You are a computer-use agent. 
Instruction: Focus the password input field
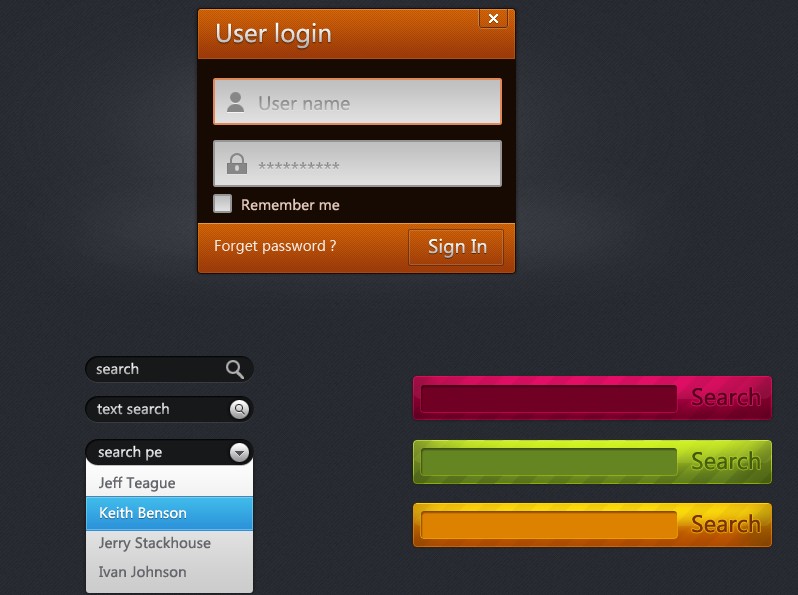tap(375, 164)
